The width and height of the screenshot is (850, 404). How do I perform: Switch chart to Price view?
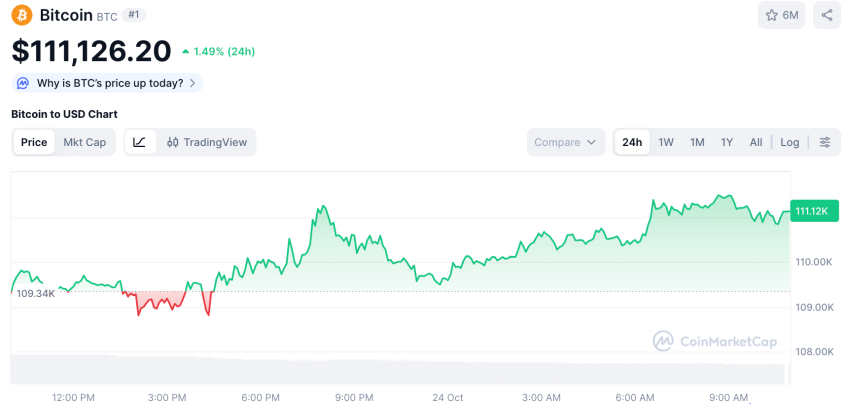pyautogui.click(x=34, y=142)
